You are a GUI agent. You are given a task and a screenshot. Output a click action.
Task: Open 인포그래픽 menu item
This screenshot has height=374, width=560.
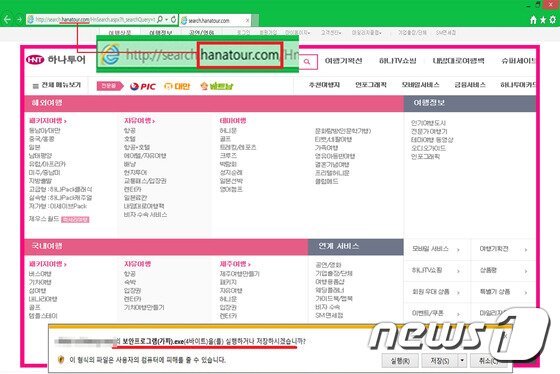[371, 85]
